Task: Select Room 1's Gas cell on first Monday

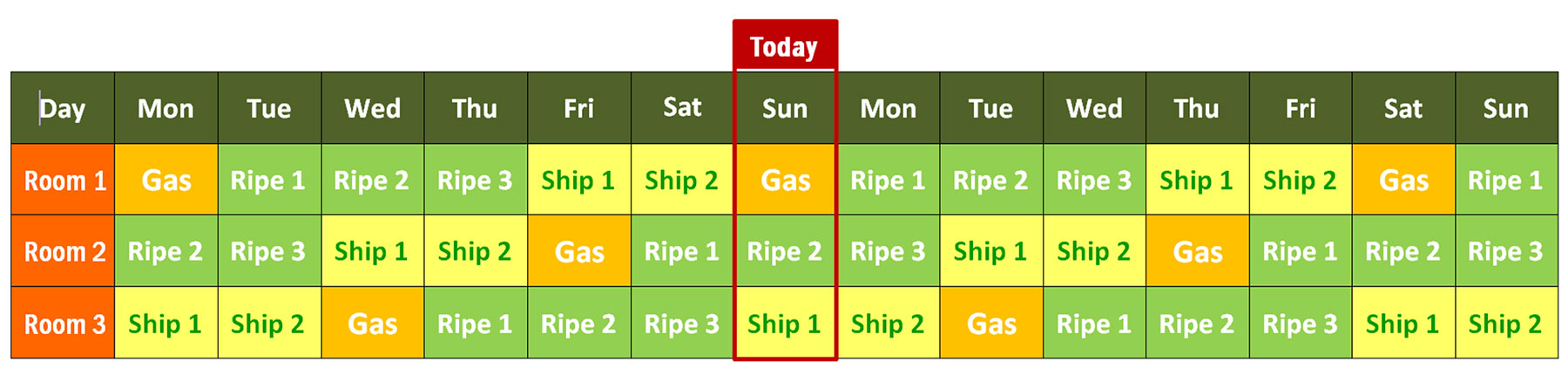Action: point(166,181)
